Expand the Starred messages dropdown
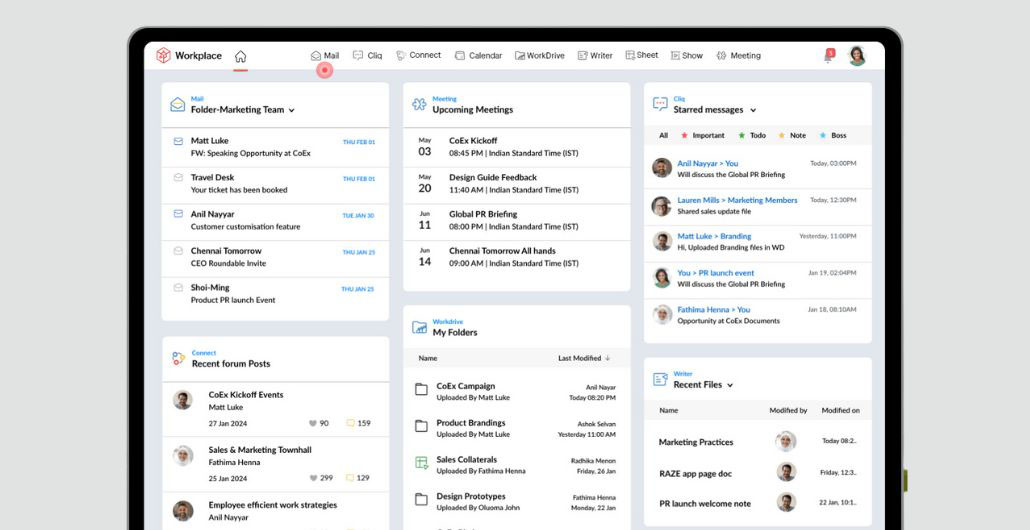The width and height of the screenshot is (1030, 530). pyautogui.click(x=753, y=110)
